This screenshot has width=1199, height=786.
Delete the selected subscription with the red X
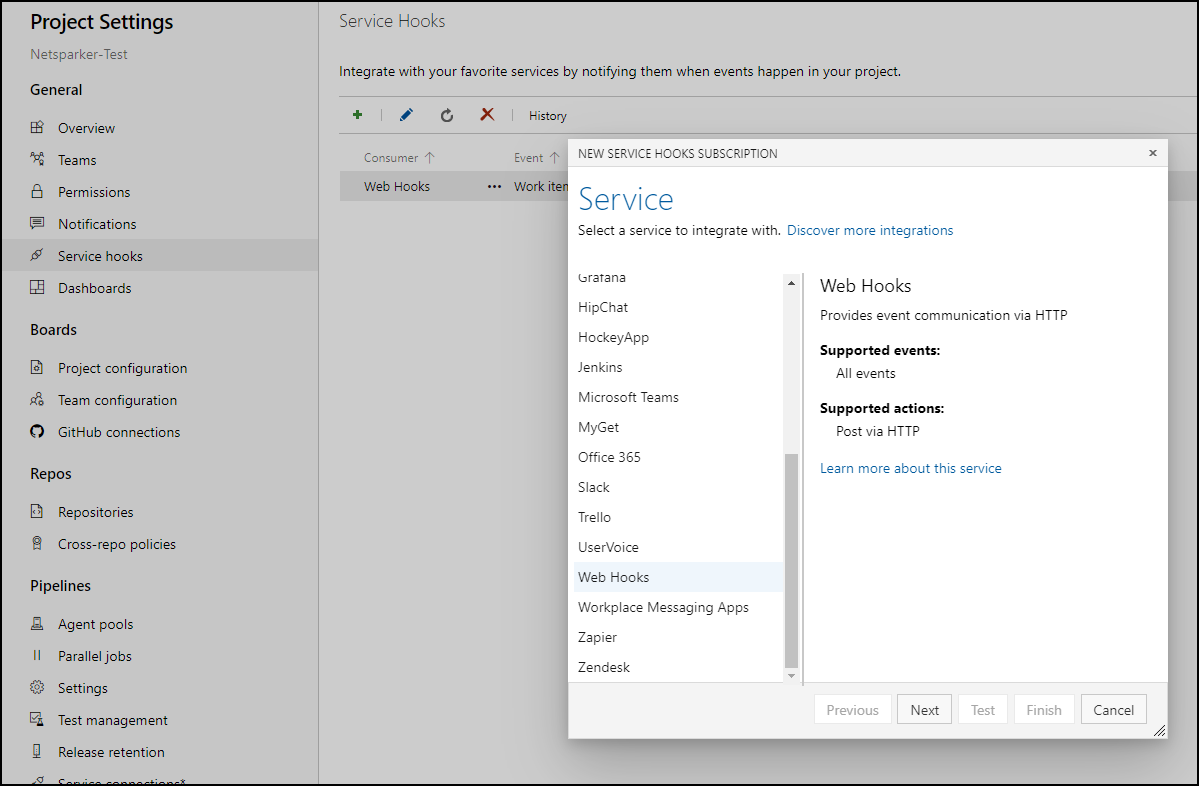487,115
